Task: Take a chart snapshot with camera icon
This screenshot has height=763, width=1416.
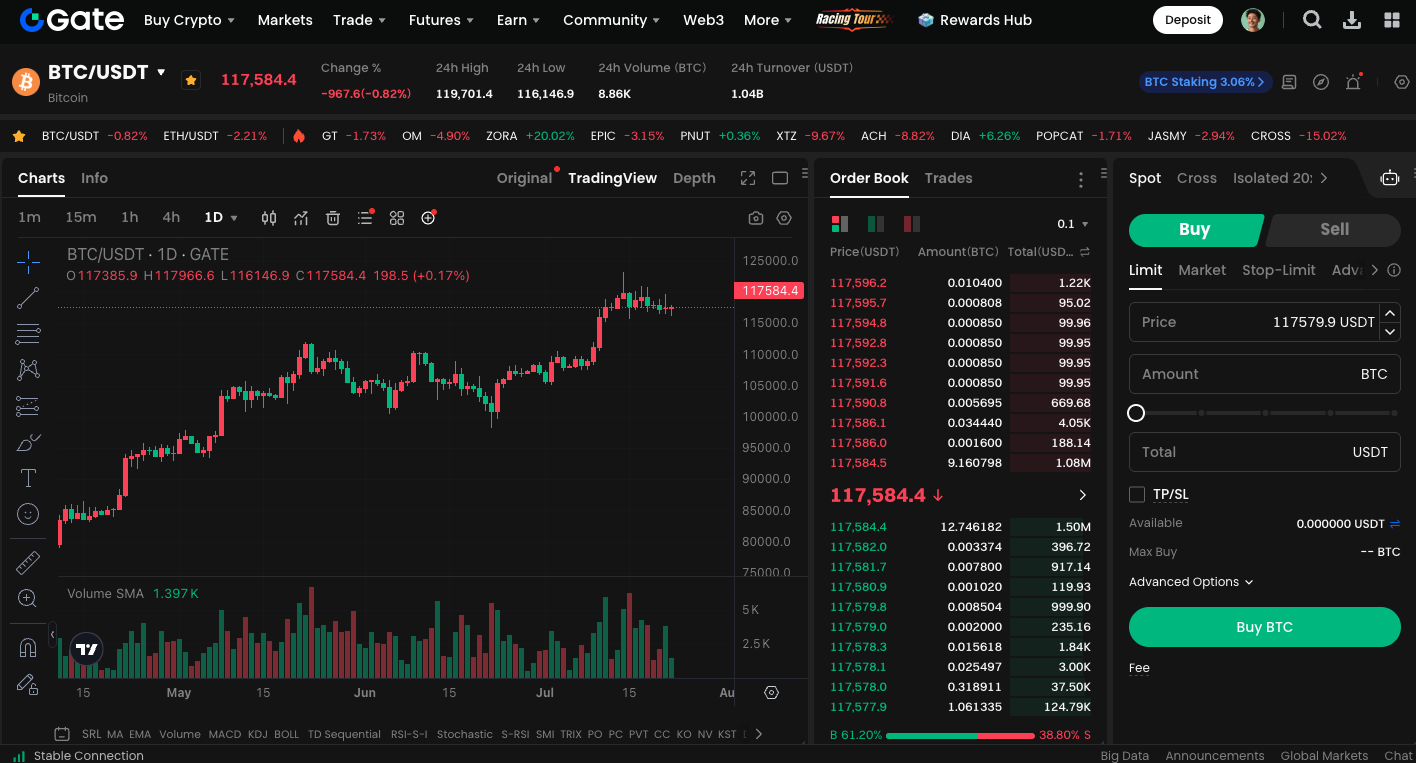Action: [756, 218]
